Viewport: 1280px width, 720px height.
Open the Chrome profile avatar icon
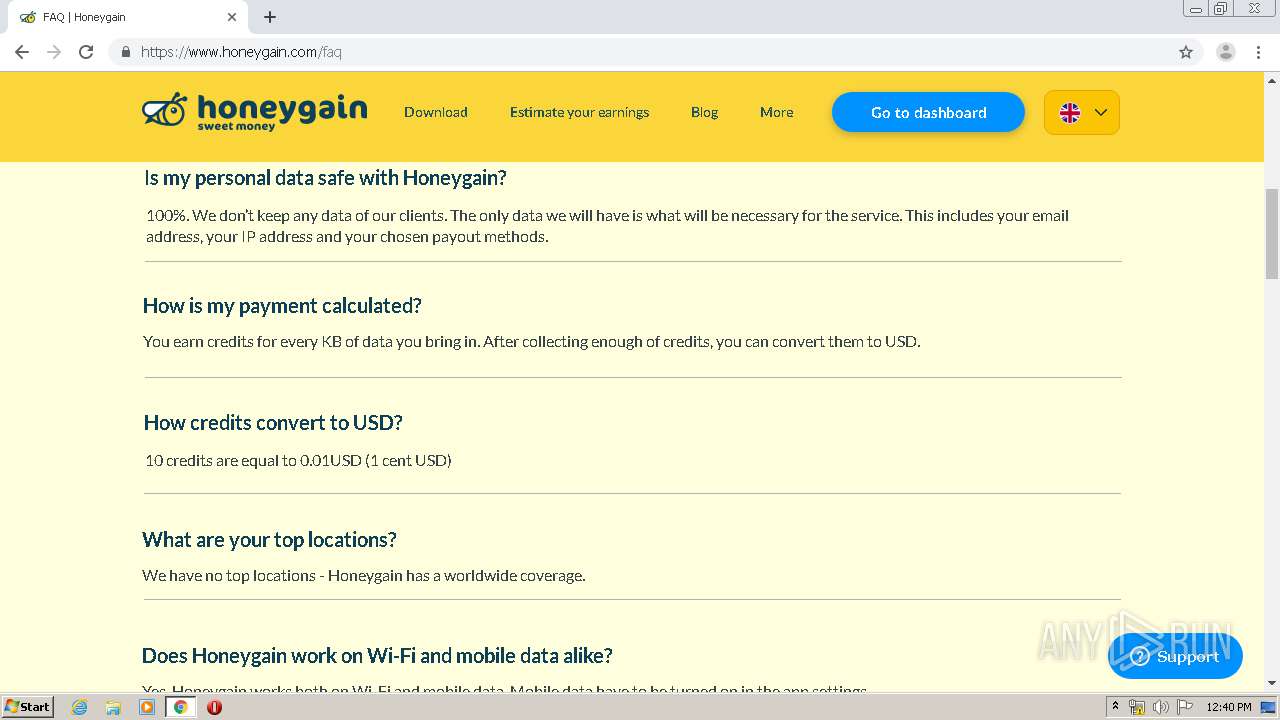1226,52
